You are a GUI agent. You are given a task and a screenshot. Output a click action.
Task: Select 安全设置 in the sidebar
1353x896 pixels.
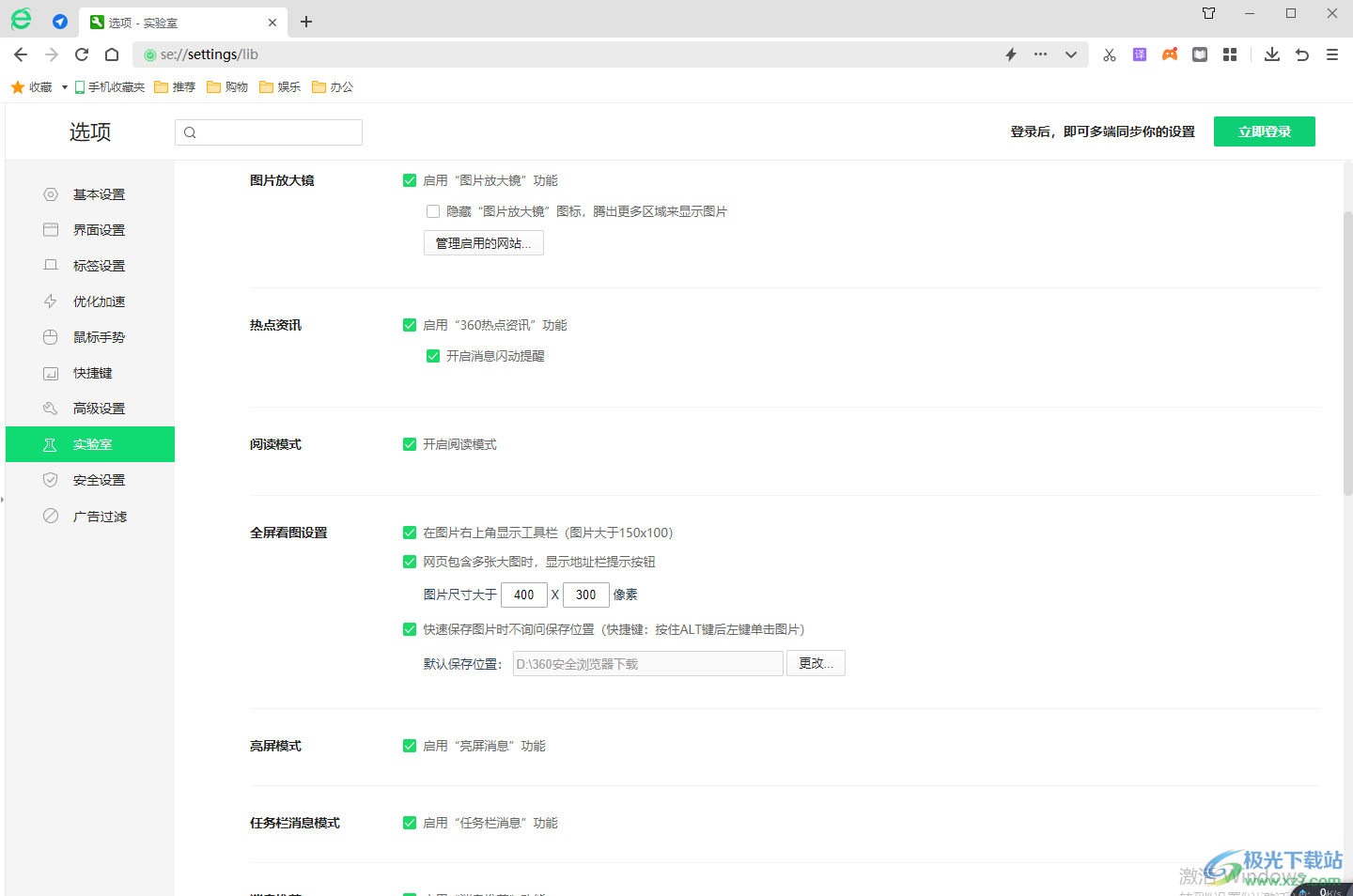90,480
